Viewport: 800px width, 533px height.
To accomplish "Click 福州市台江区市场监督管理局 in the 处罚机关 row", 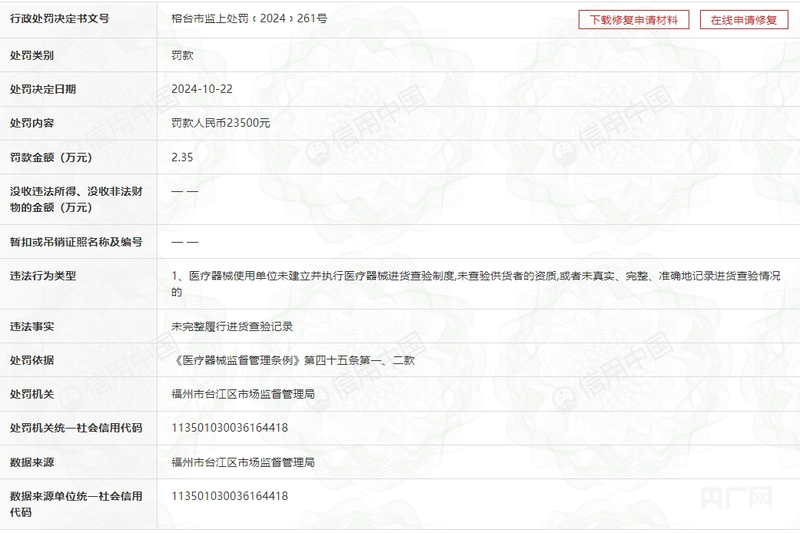I will [x=243, y=394].
